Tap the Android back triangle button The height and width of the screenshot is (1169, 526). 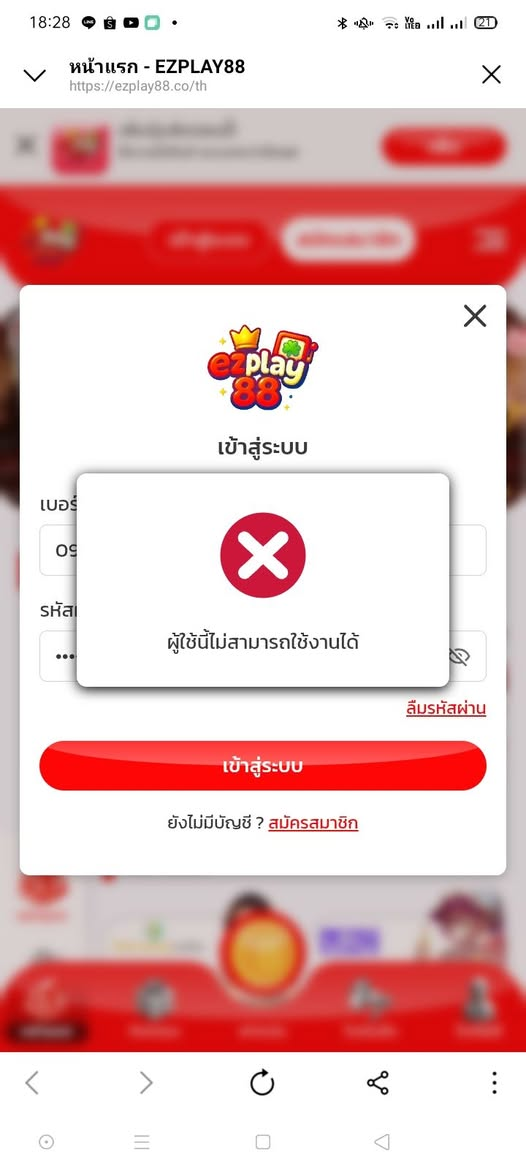point(381,1141)
